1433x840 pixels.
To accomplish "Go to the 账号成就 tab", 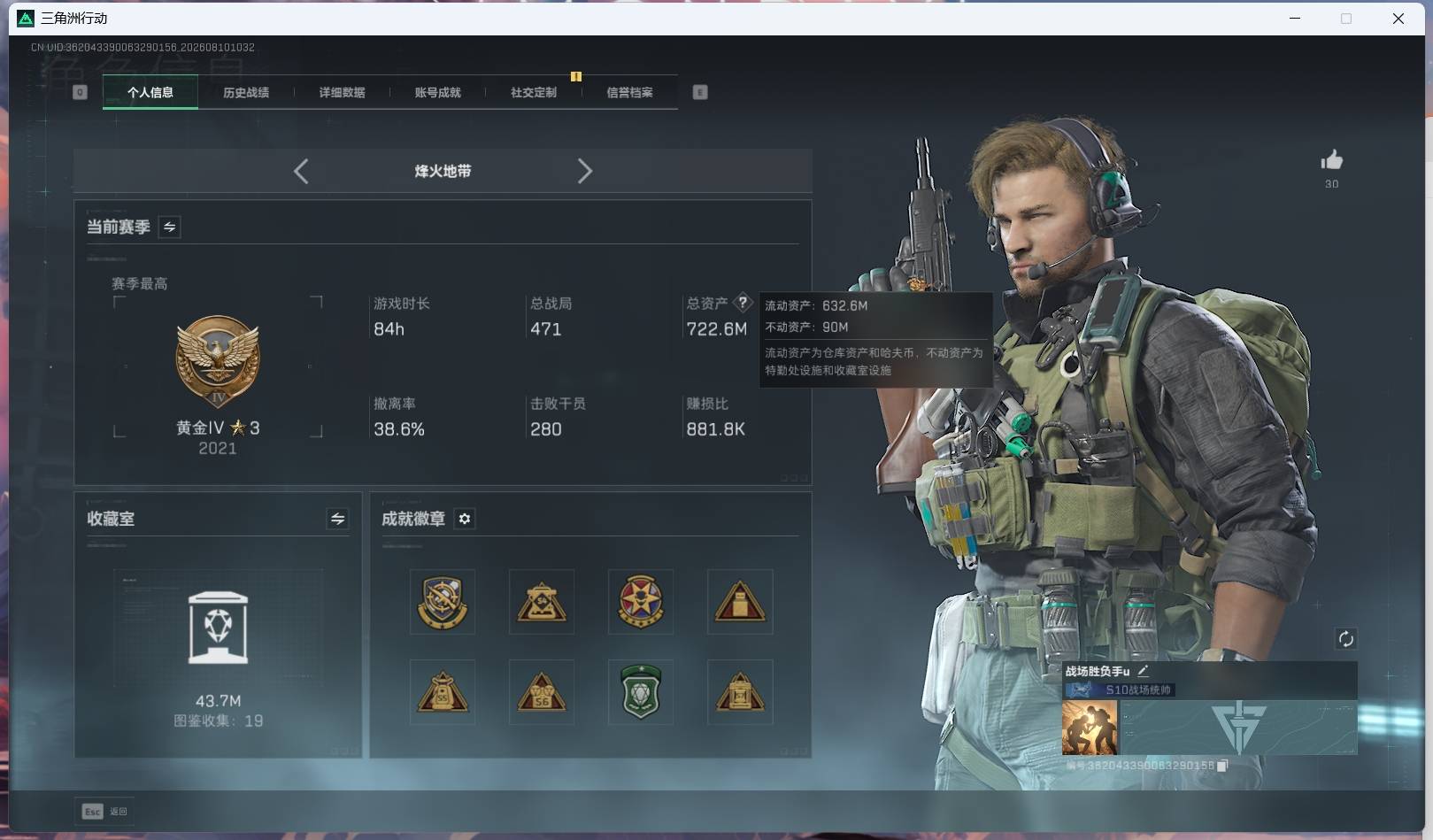I will coord(437,92).
